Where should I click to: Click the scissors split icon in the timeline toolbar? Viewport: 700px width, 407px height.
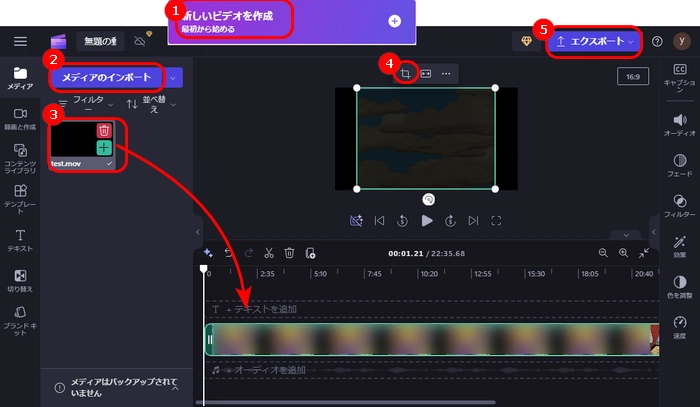(x=267, y=253)
